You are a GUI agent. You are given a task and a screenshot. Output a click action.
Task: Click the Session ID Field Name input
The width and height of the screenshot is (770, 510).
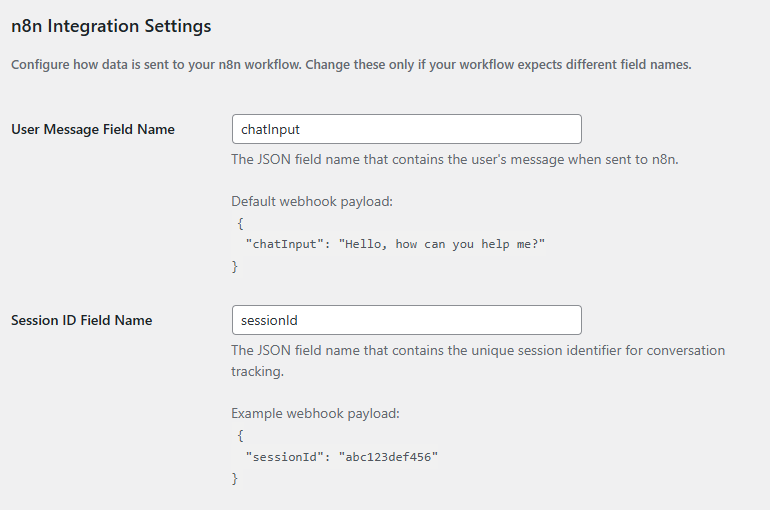tap(407, 320)
